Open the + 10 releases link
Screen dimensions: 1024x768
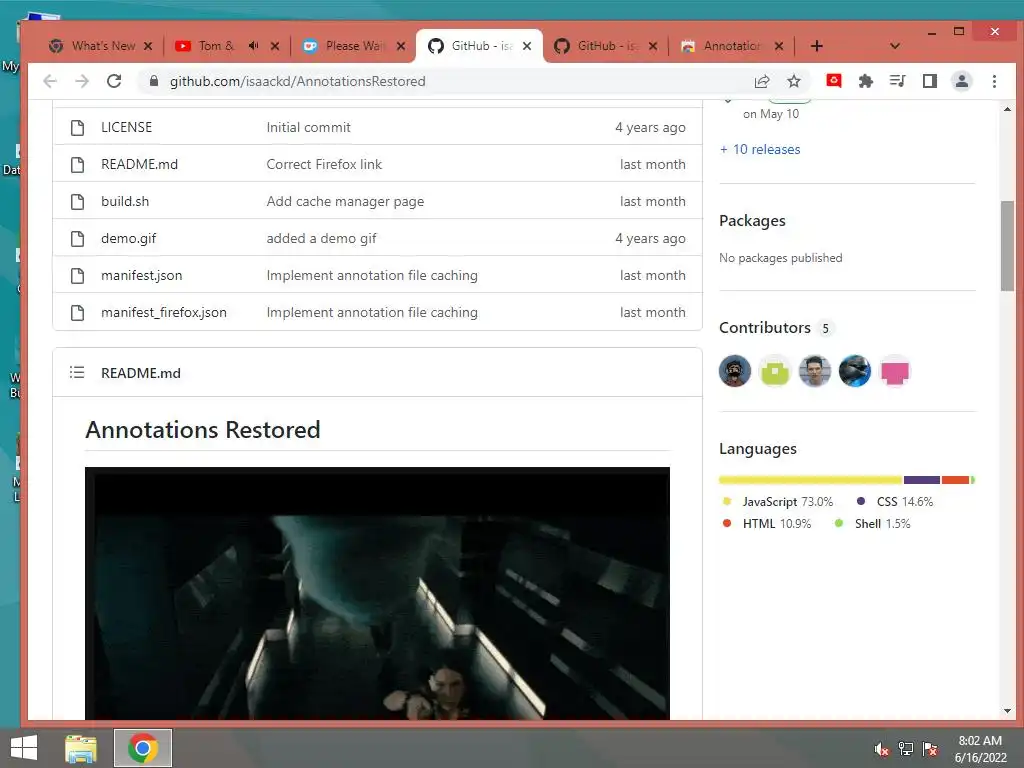[760, 149]
